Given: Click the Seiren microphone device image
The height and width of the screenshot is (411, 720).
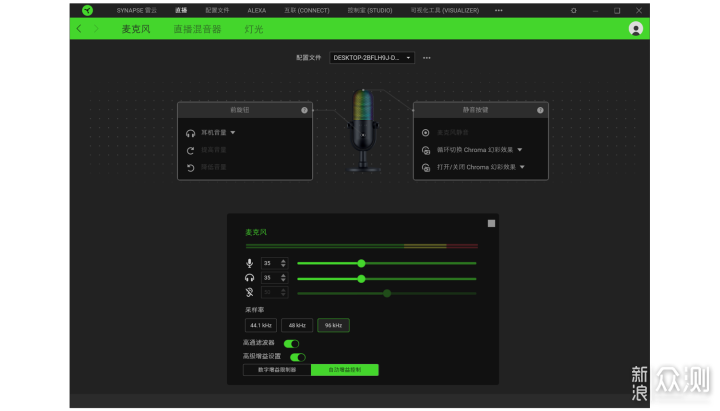Looking at the screenshot, I should 363,130.
